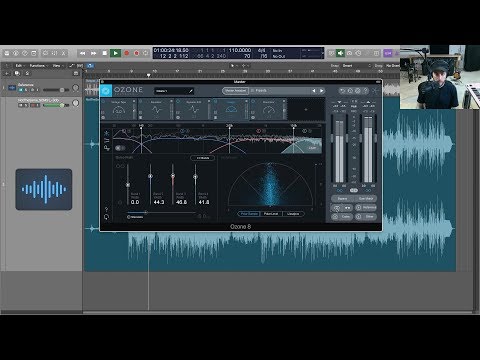Start recording with the red Record button
Screen dimensions: 480x360
126,53
